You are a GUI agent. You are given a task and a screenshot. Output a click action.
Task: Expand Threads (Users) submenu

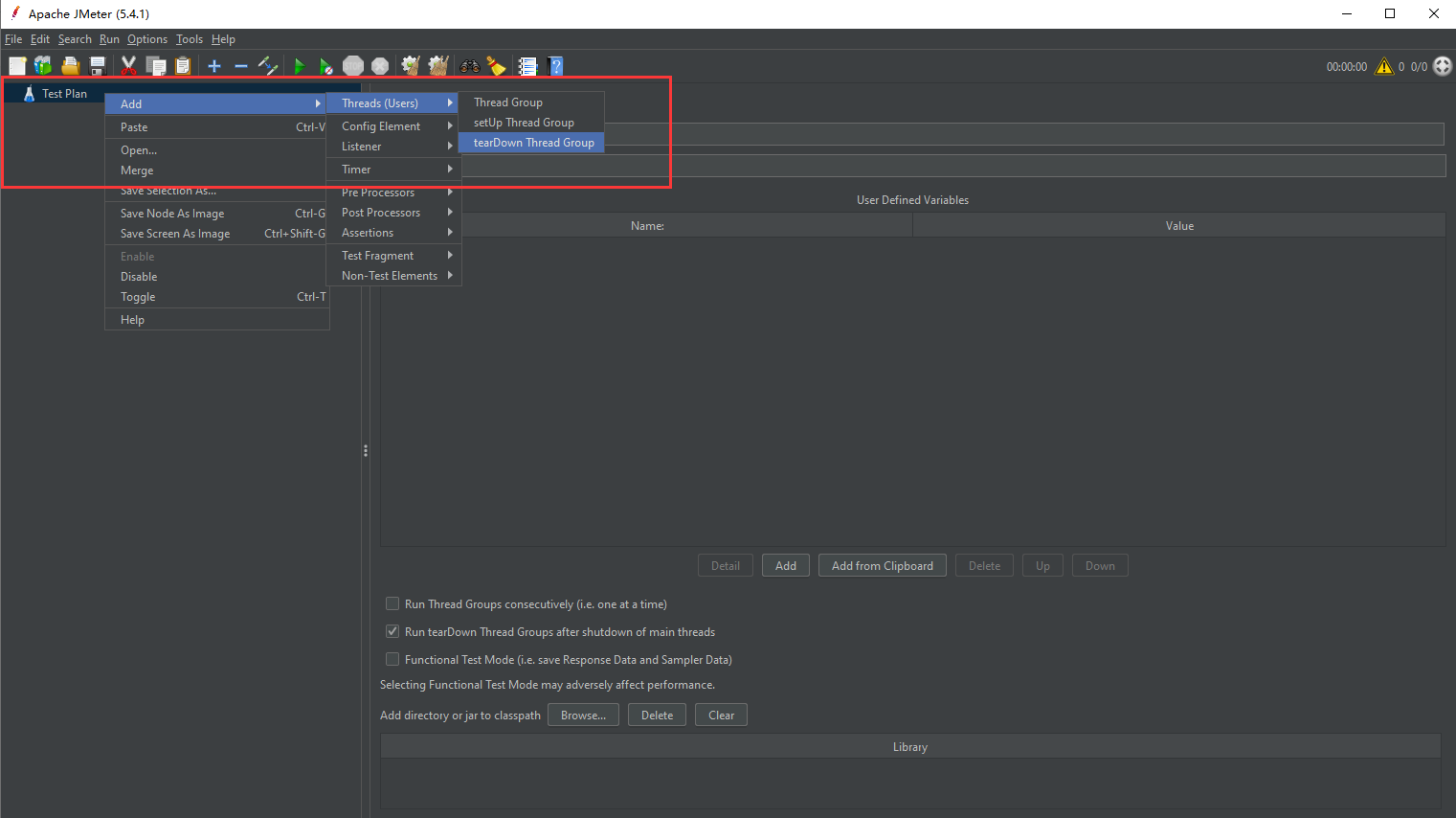click(392, 102)
